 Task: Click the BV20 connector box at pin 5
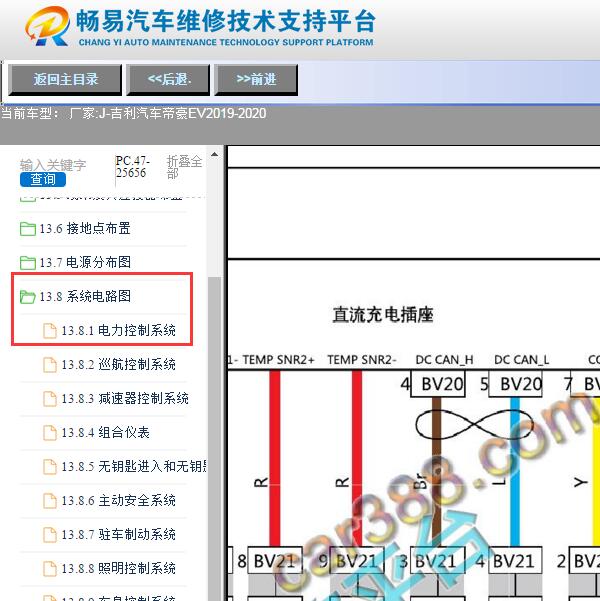pos(515,384)
